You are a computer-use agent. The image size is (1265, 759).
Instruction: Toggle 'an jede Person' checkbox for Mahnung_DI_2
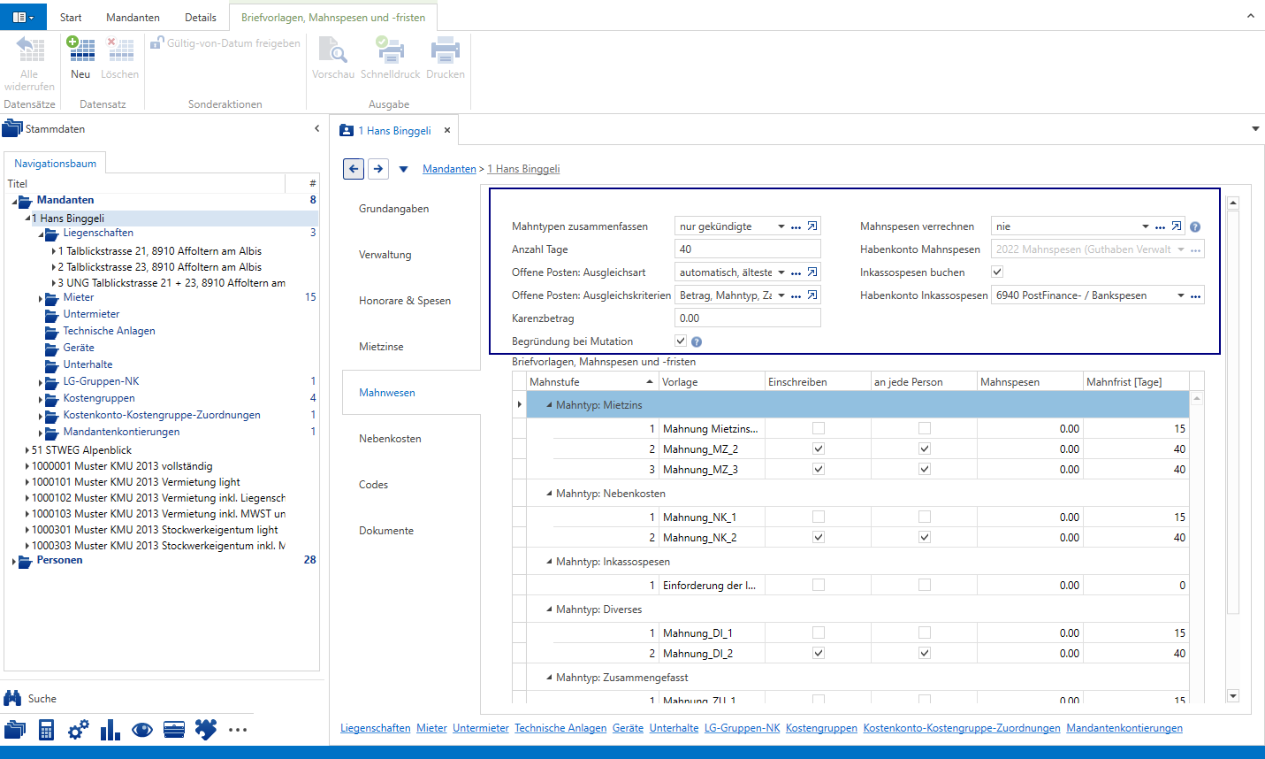point(925,653)
